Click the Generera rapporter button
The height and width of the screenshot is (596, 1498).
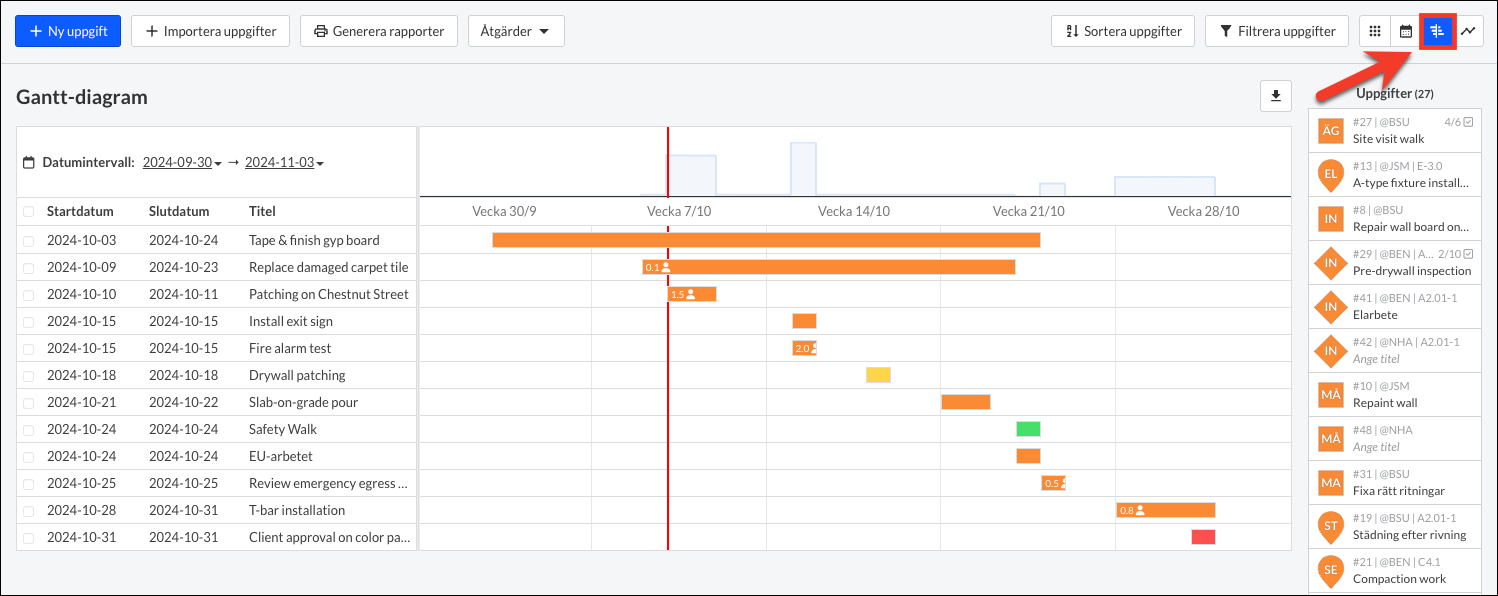click(378, 31)
